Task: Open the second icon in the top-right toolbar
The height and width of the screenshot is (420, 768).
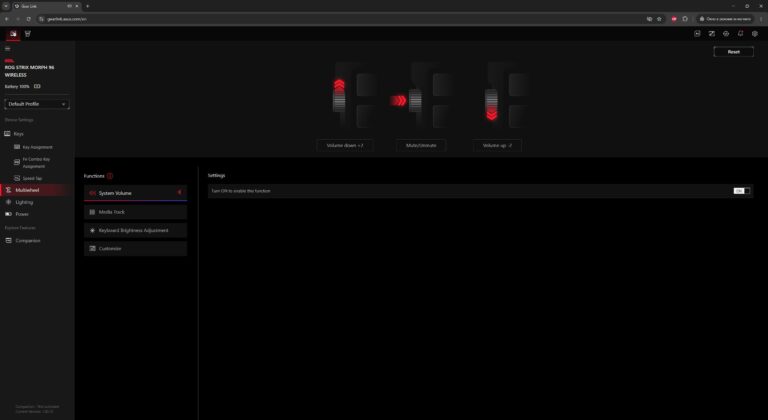Action: 712,34
